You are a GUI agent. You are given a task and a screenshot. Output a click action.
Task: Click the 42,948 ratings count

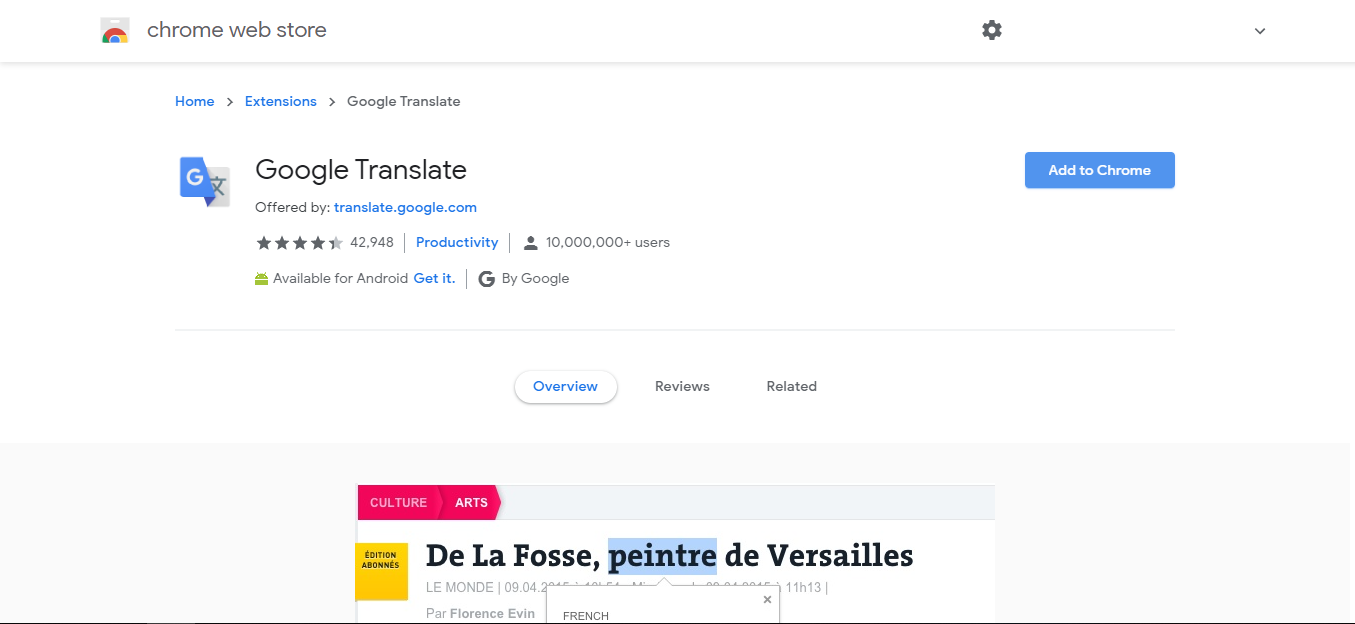[372, 242]
